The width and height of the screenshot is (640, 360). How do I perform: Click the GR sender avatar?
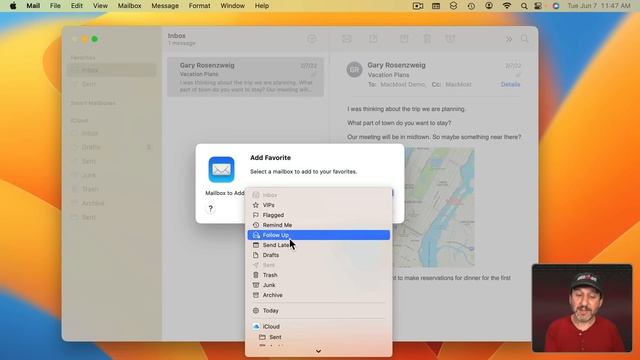pyautogui.click(x=354, y=69)
